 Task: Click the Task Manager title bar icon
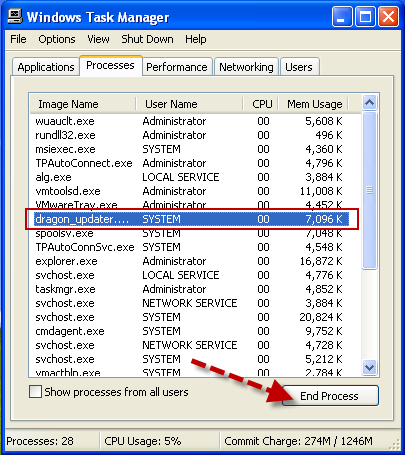click(x=15, y=16)
